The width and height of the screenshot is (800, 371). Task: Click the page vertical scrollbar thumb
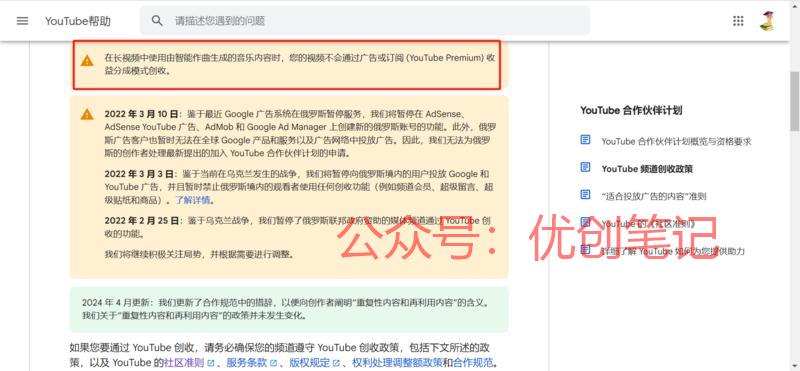794,101
